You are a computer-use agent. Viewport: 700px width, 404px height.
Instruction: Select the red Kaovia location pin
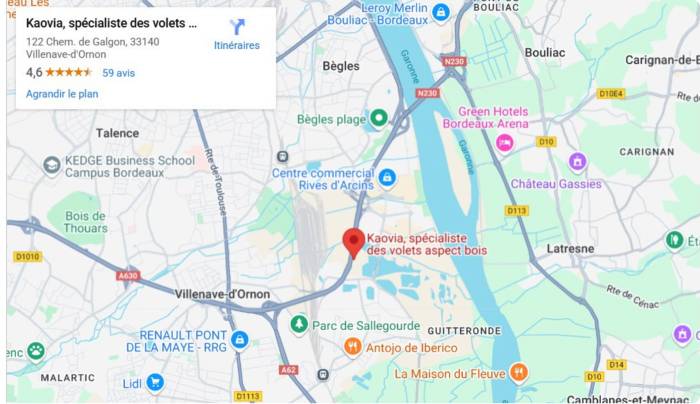click(x=354, y=243)
